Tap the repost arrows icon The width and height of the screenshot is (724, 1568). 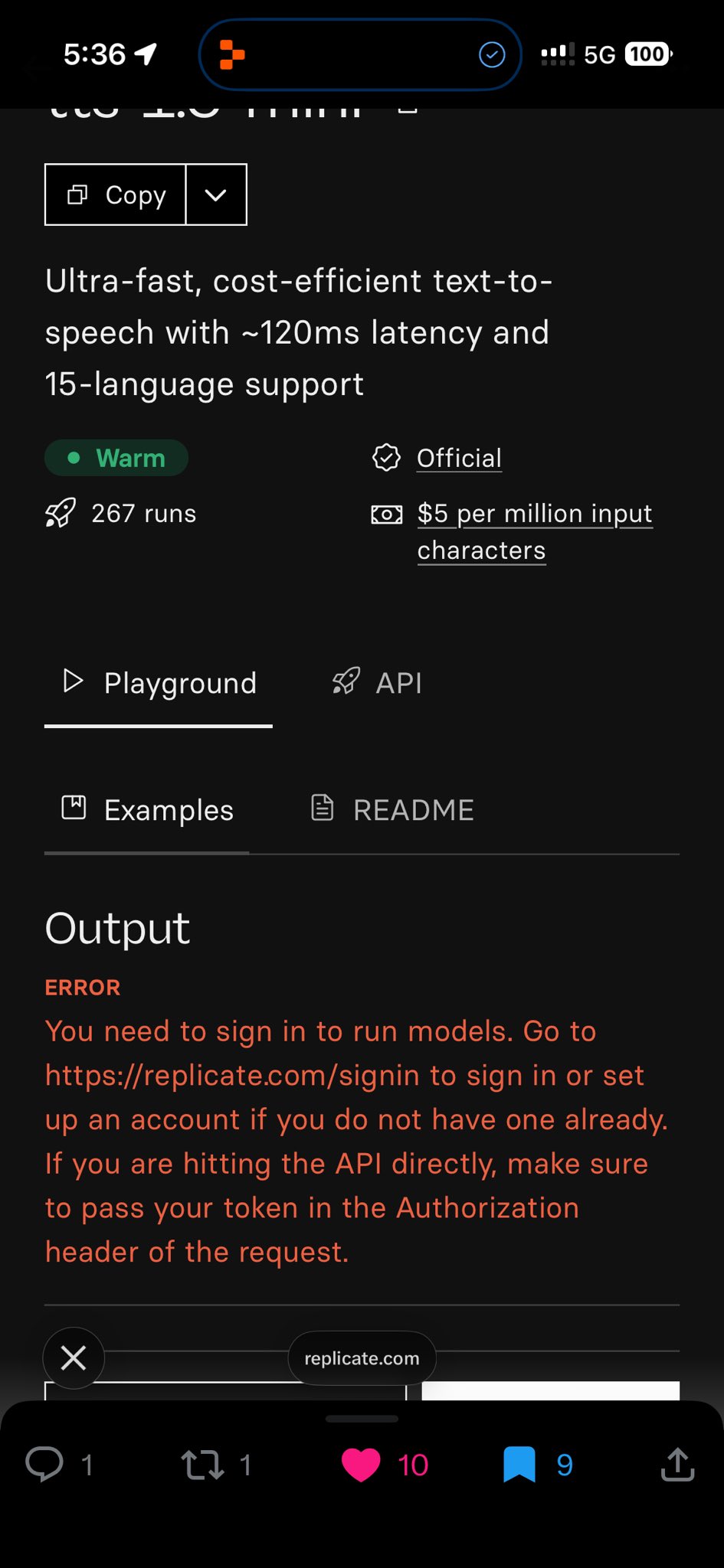click(202, 1465)
